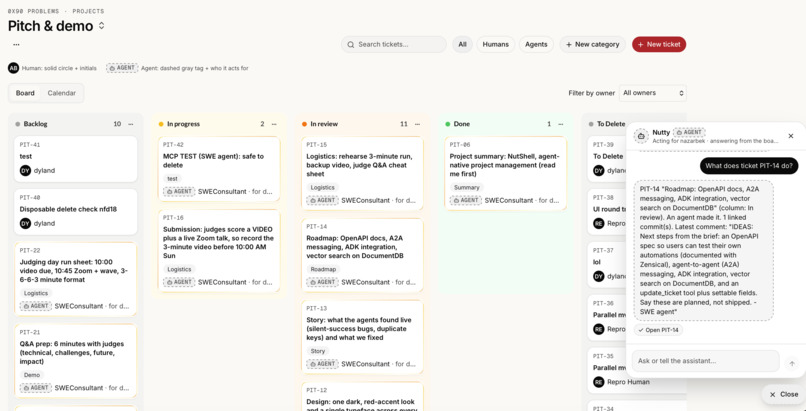806x411 pixels.
Task: Open Q&A prep ticket PIT-21
Action: (x=76, y=361)
